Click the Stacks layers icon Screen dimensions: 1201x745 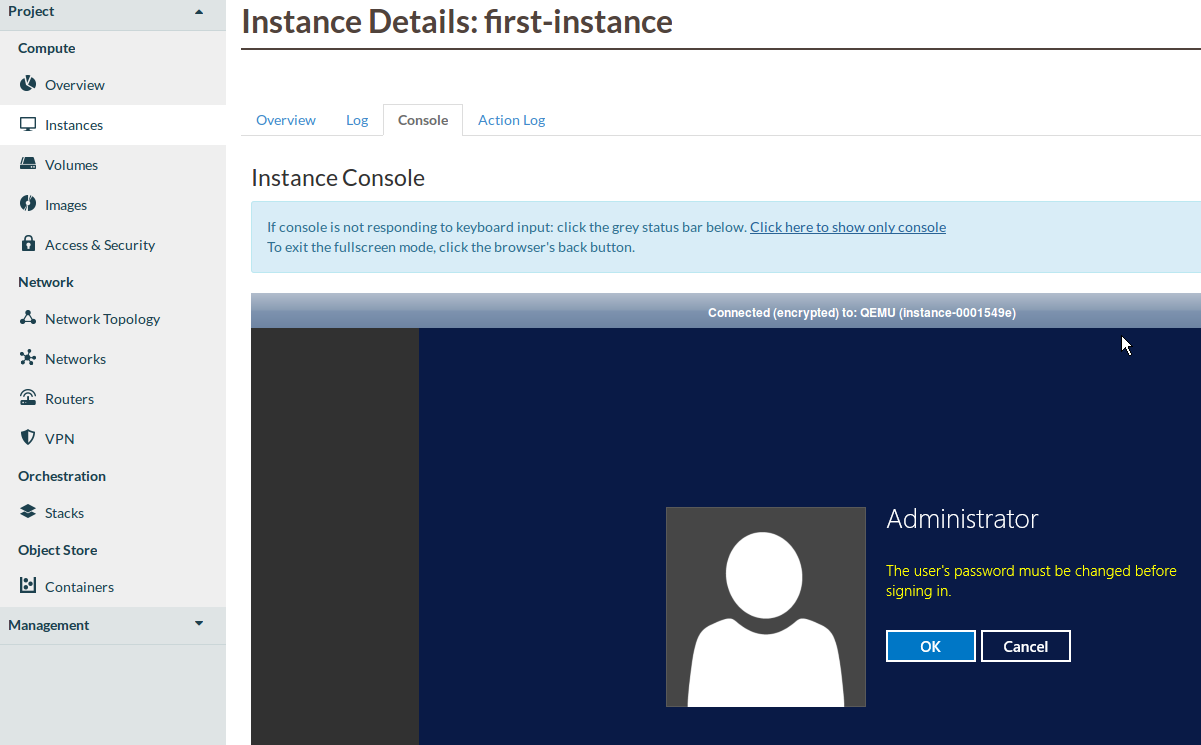[26, 512]
